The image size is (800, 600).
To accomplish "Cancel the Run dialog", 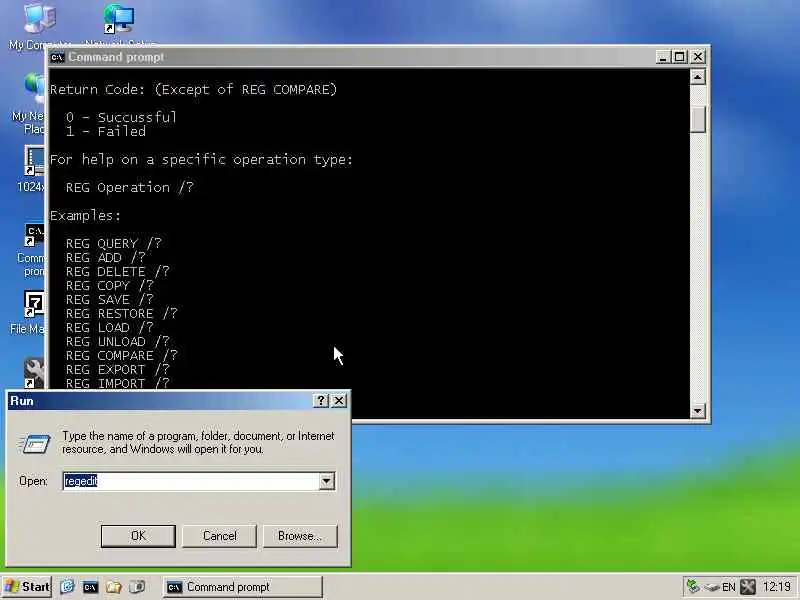I will click(219, 536).
